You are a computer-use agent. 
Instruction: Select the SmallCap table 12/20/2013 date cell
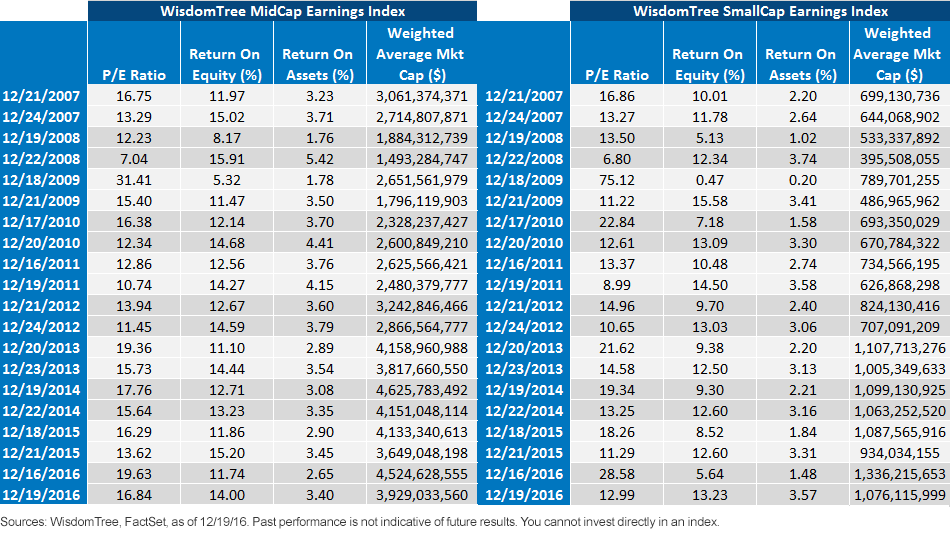click(524, 348)
